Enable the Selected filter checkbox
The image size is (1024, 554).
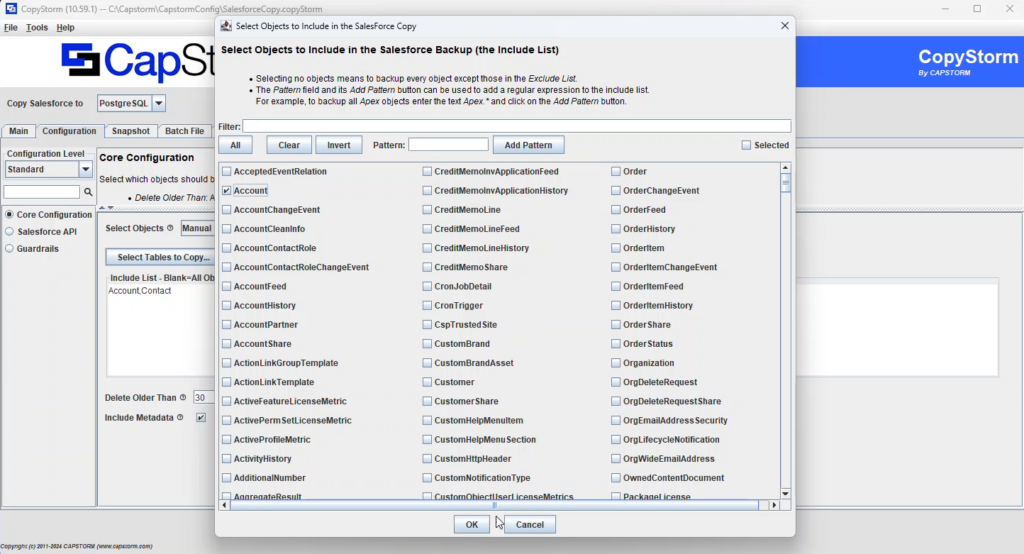click(x=746, y=145)
